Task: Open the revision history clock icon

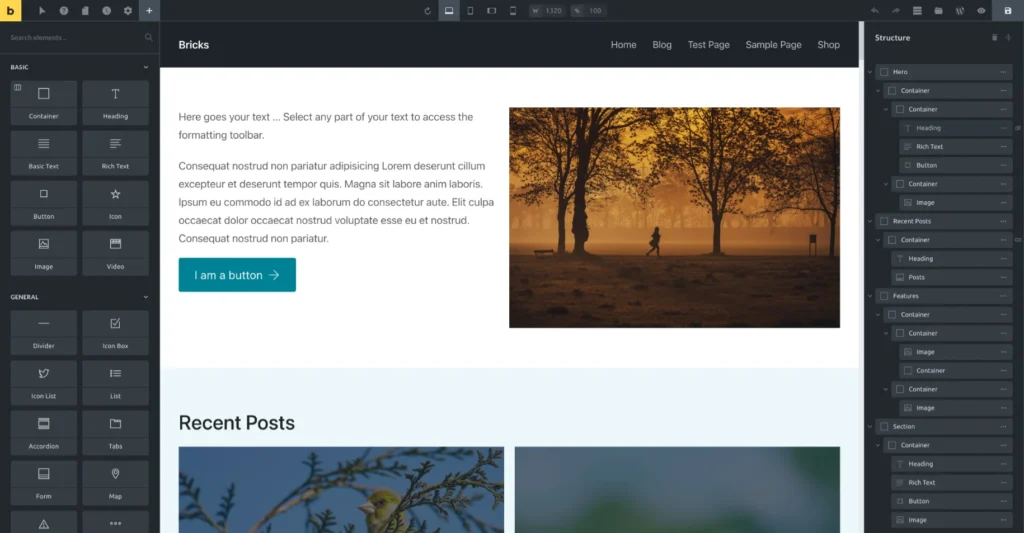Action: pos(106,11)
